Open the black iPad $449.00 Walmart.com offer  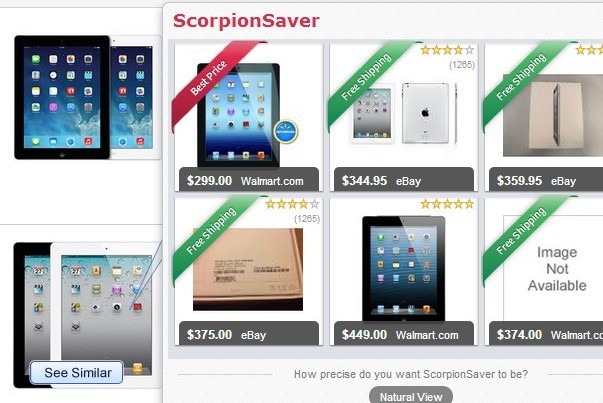click(404, 271)
